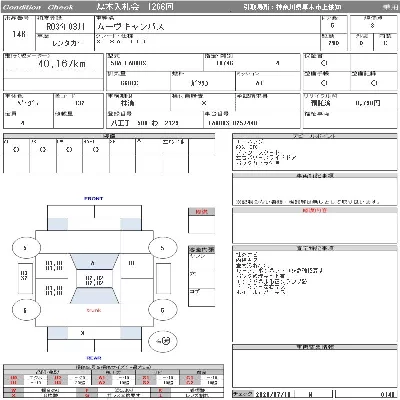Click the rear-right tire circle on diagram
The width and height of the screenshot is (400, 400).
click(x=162, y=310)
